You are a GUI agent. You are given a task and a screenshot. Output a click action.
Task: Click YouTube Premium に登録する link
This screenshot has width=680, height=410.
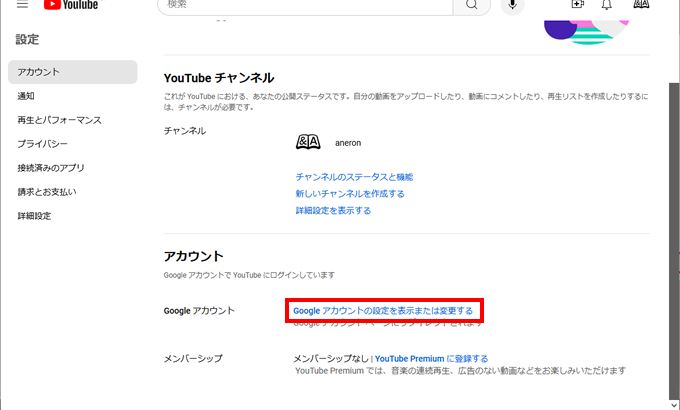pyautogui.click(x=432, y=359)
